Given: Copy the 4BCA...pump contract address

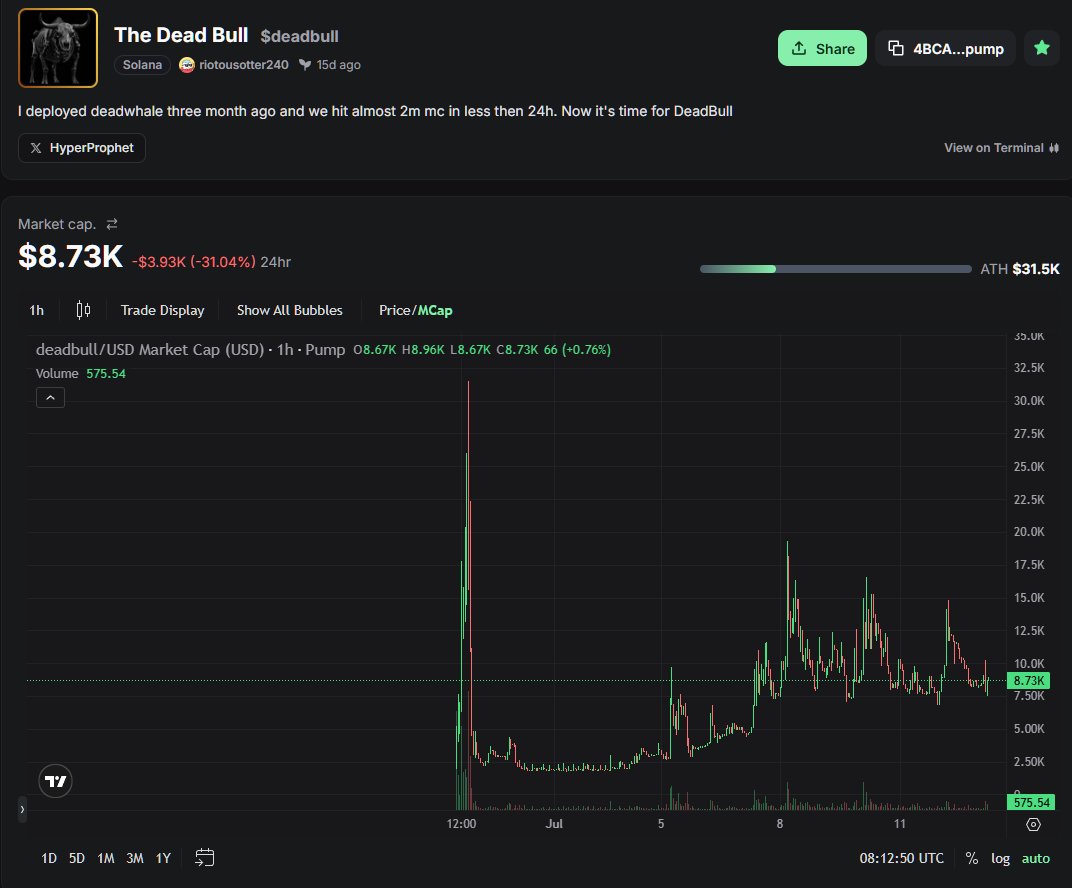Looking at the screenshot, I should 945,49.
